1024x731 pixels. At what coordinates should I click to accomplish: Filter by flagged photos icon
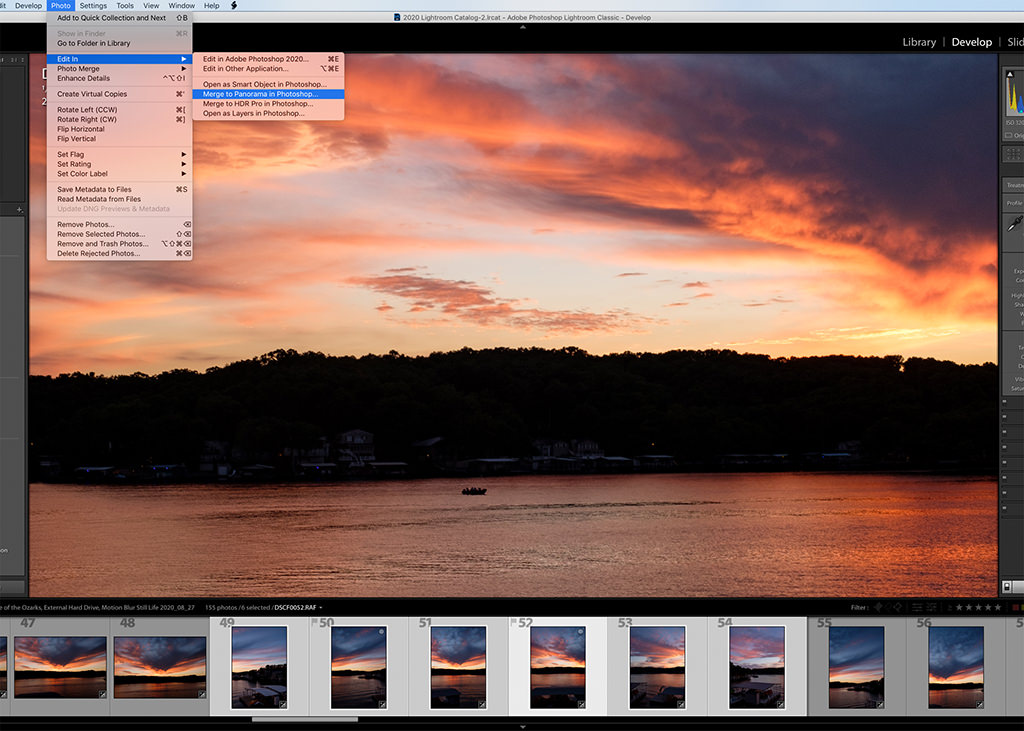point(878,608)
